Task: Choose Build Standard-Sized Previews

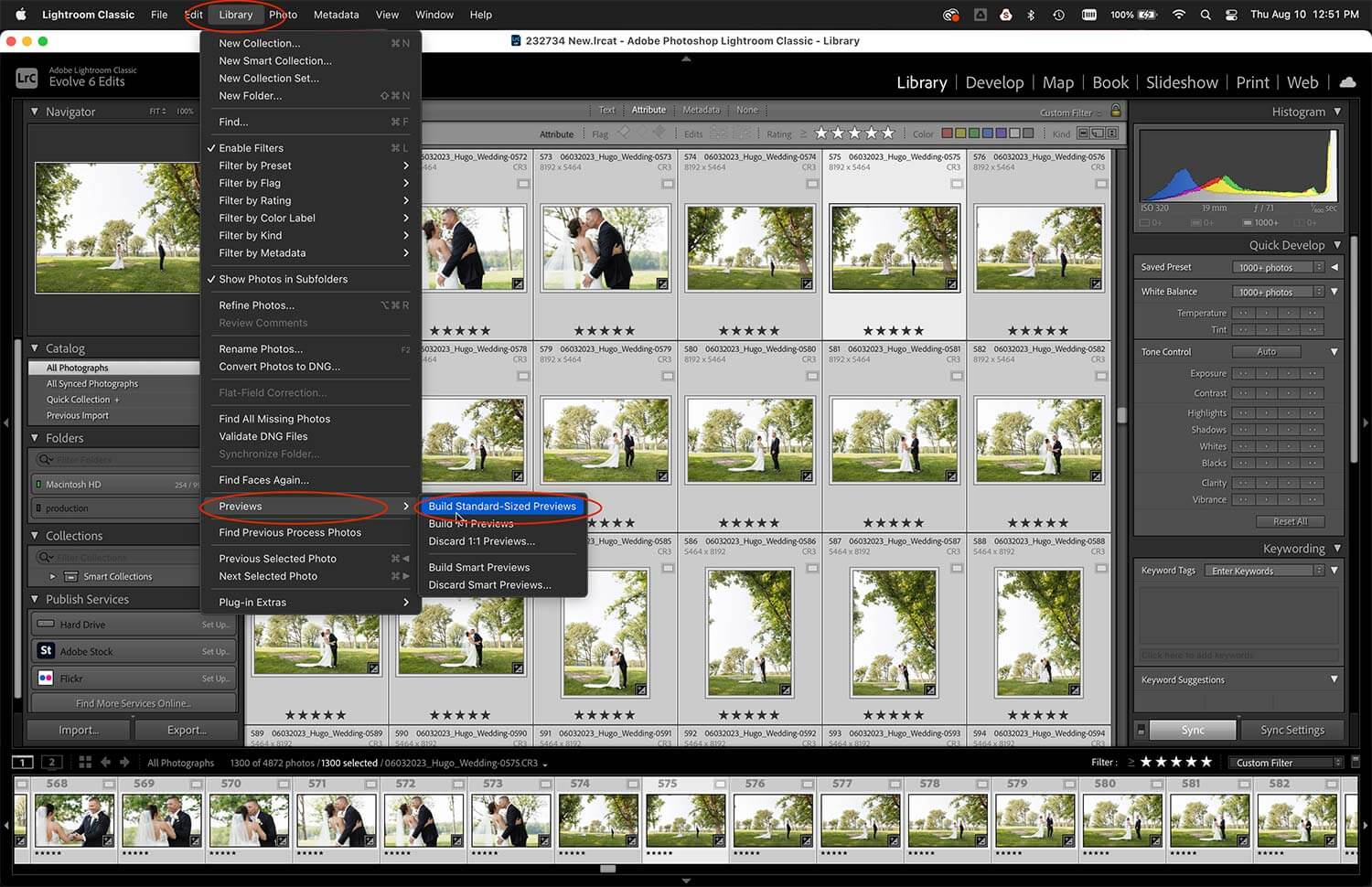Action: (x=502, y=507)
